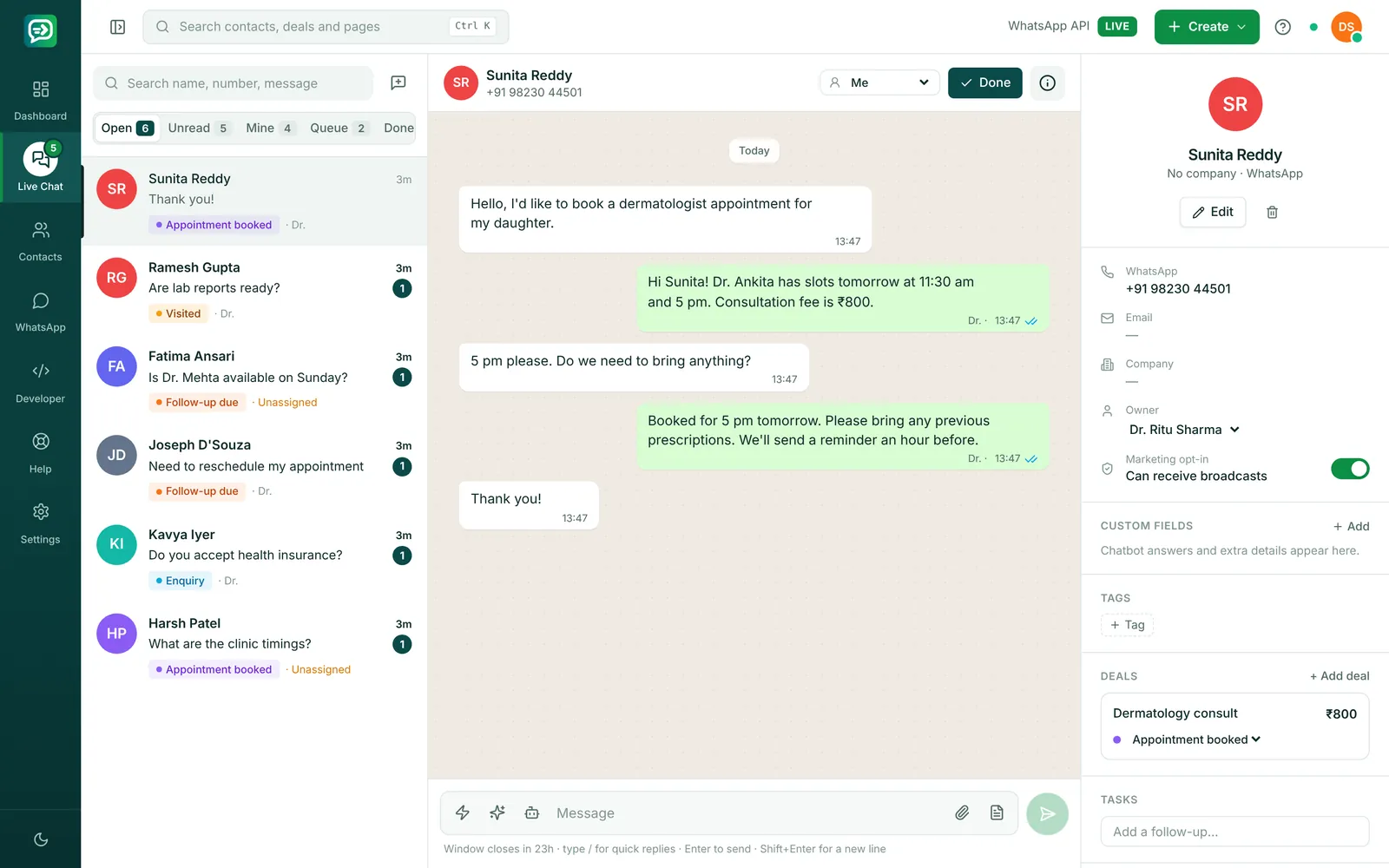Select the Open tab

click(x=127, y=128)
